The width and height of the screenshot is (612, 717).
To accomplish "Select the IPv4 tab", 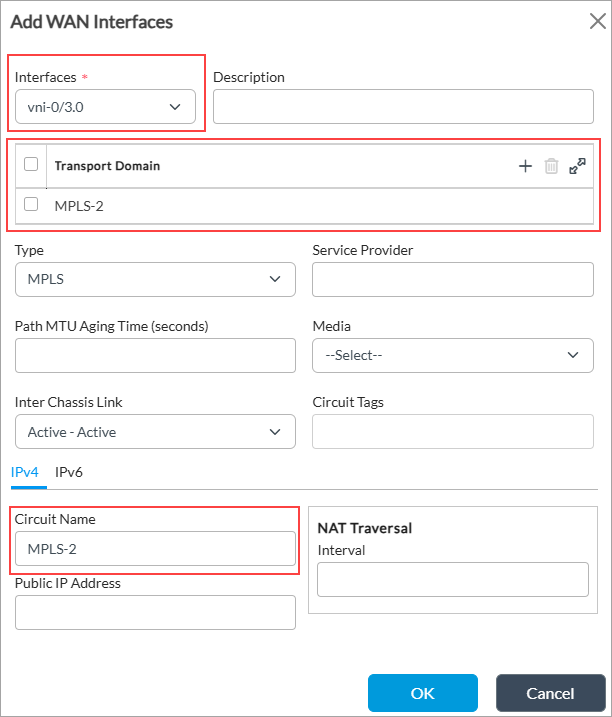I will (x=24, y=471).
